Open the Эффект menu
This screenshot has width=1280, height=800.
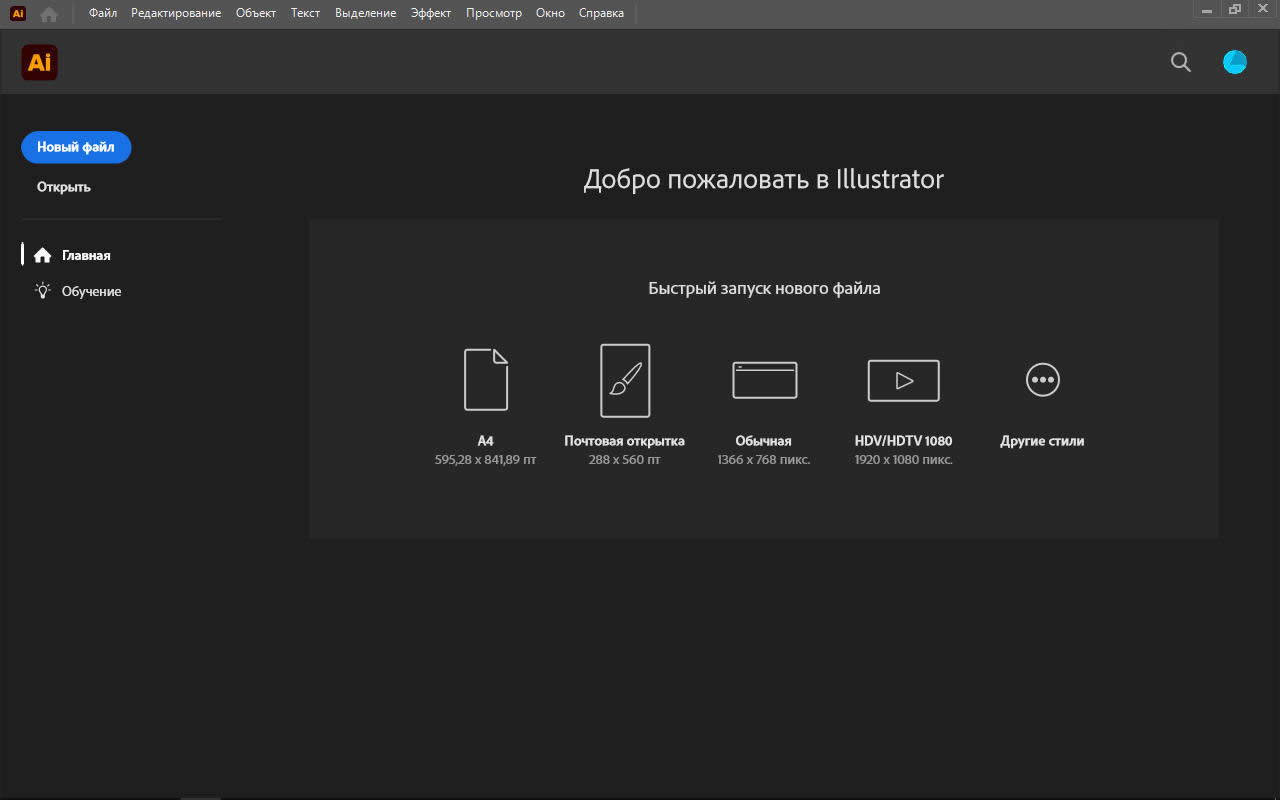pos(431,13)
